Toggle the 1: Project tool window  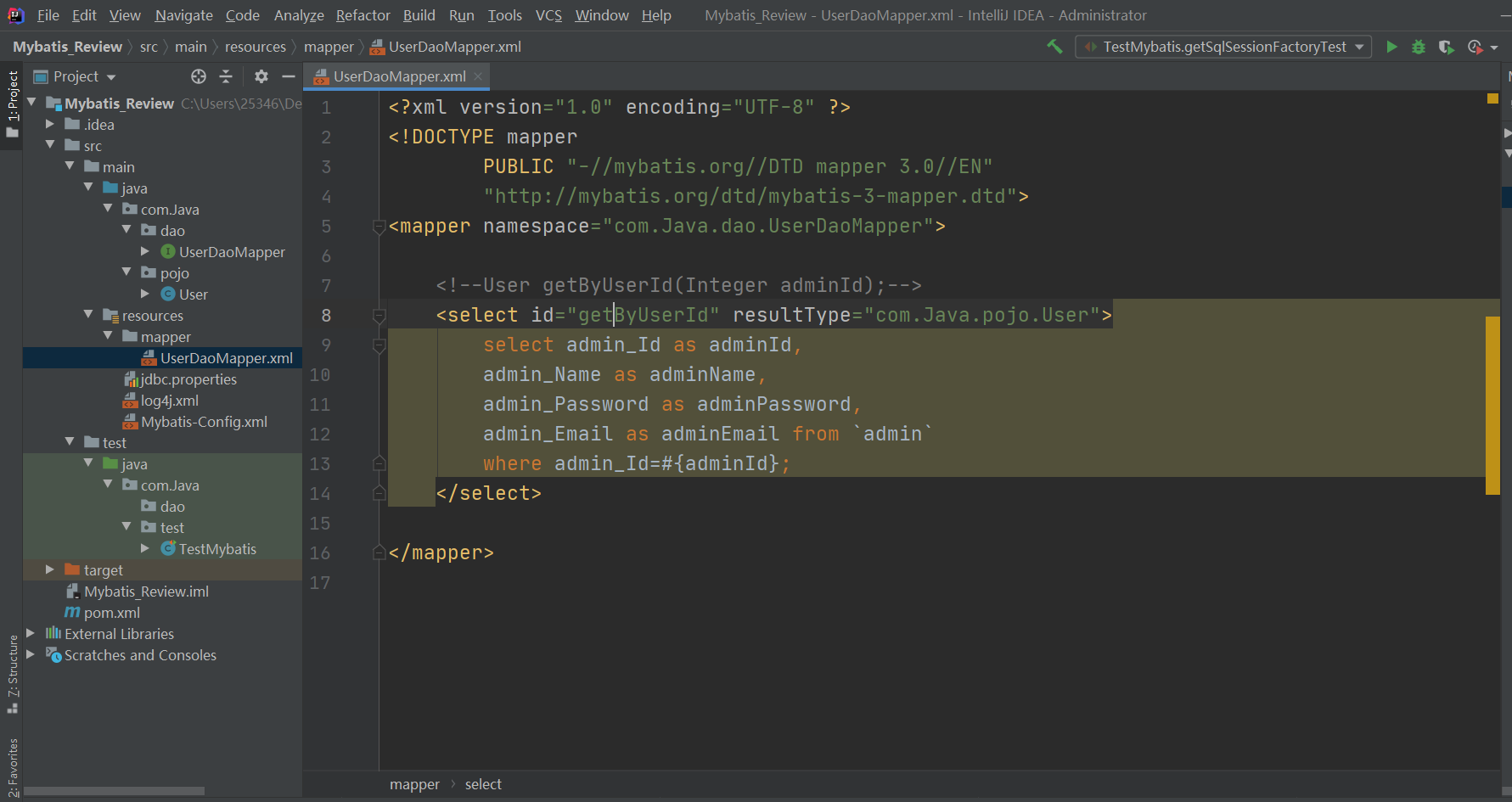tap(12, 104)
